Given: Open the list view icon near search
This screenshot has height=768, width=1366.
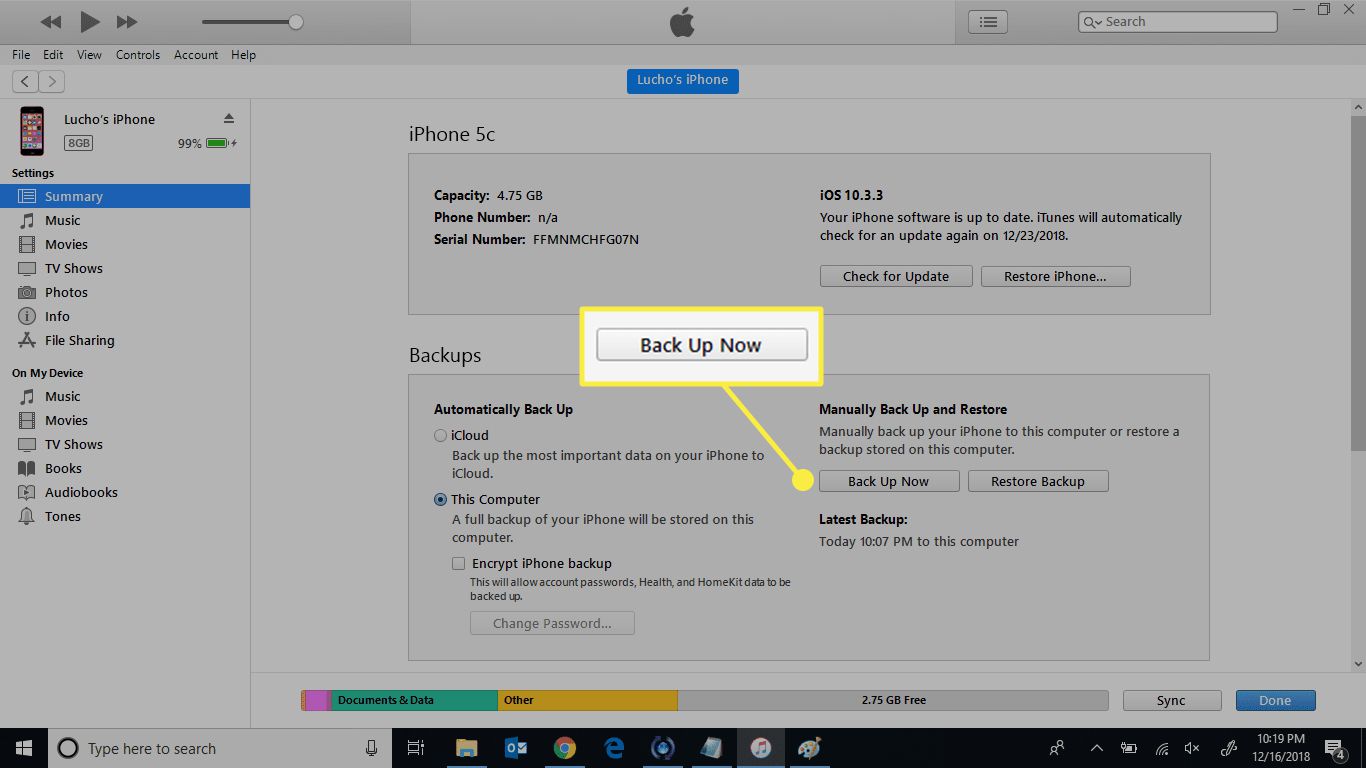Looking at the screenshot, I should (987, 21).
